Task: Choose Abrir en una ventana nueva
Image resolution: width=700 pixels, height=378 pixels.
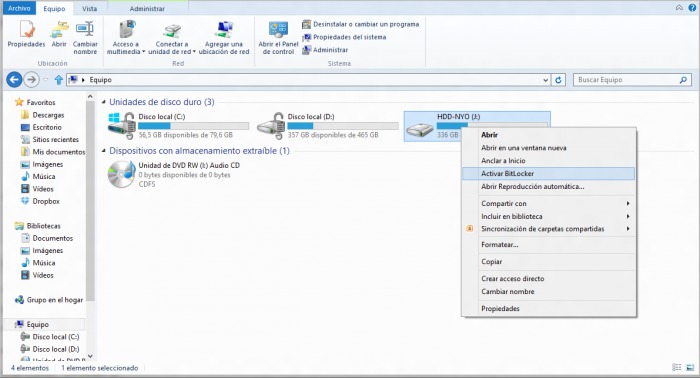Action: [x=549, y=148]
